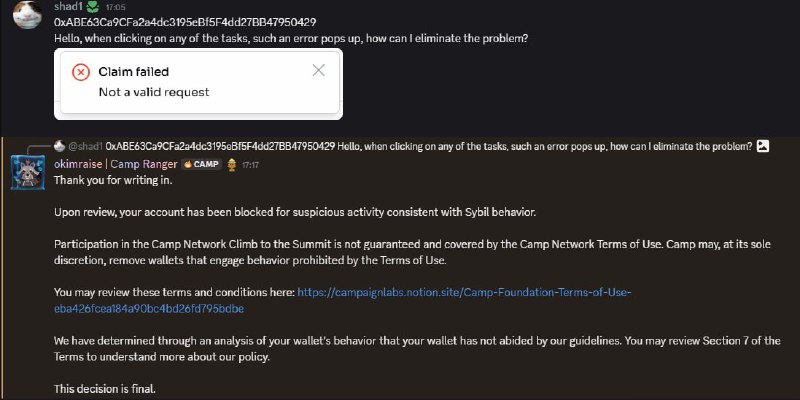Click the shad1 username
The width and height of the screenshot is (800, 400).
click(69, 7)
